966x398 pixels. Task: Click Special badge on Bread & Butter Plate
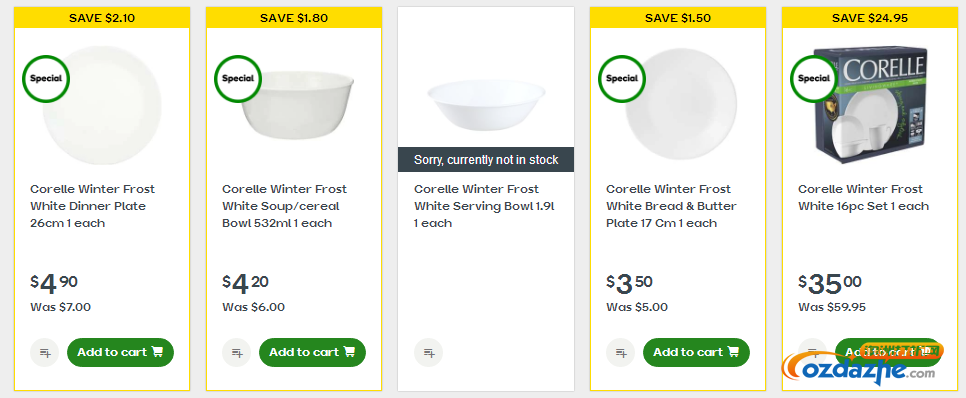point(622,79)
